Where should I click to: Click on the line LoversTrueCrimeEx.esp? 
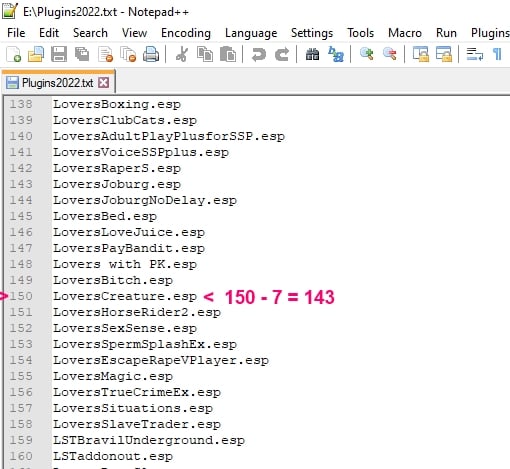[x=137, y=392]
